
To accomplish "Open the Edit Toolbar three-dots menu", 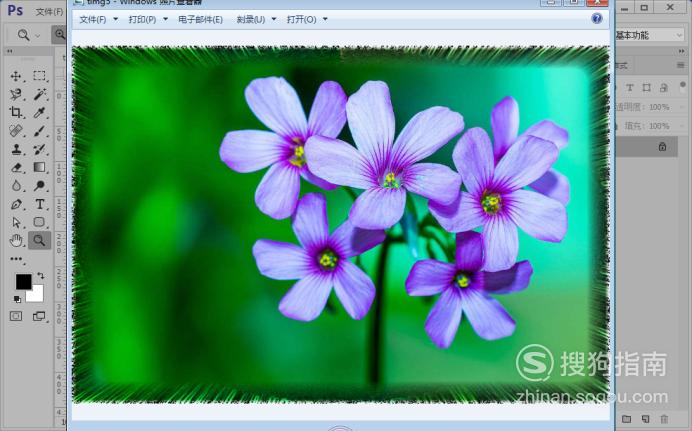I will [x=16, y=259].
